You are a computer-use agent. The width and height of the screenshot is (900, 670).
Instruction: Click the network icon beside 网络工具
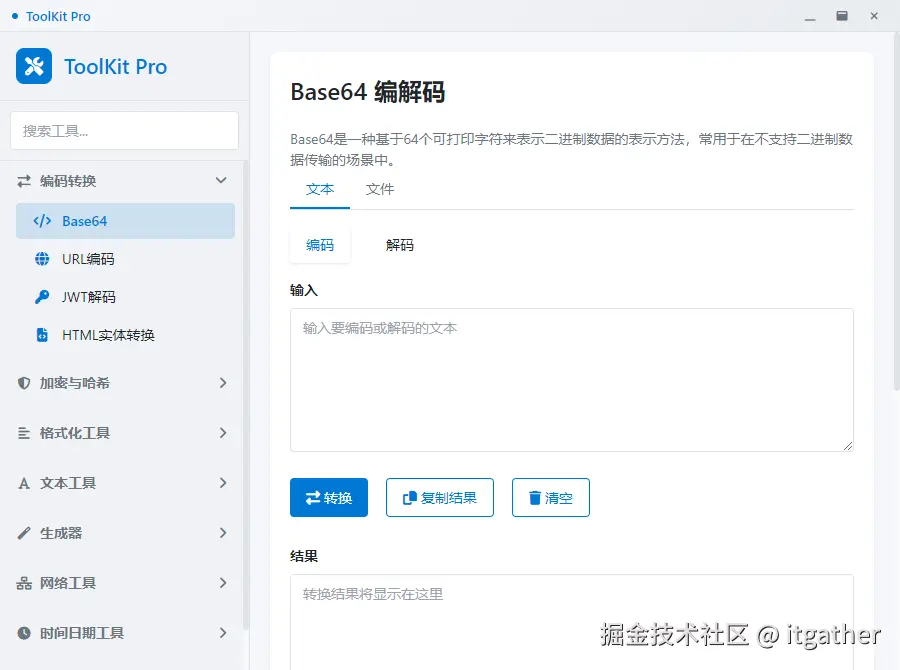click(x=24, y=583)
